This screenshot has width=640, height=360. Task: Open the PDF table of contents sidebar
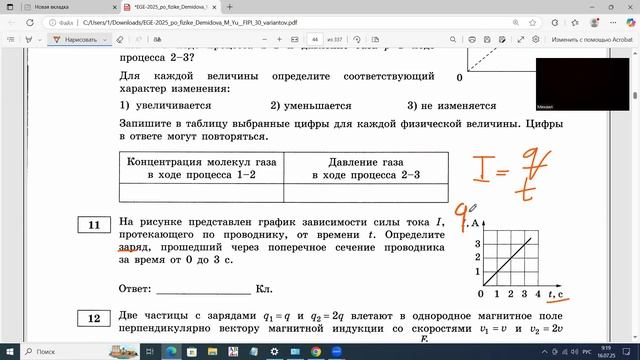(11, 40)
